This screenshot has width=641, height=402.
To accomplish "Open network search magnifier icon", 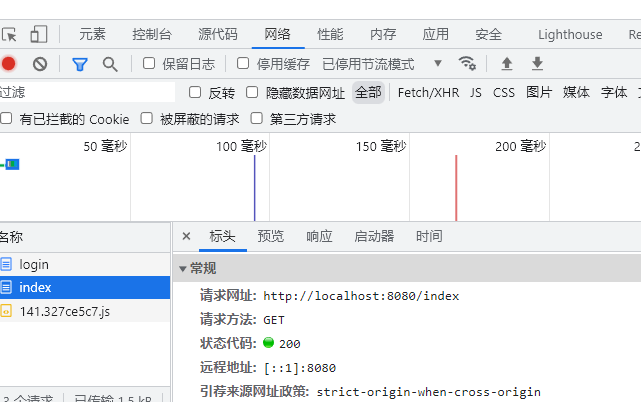I will 110,64.
